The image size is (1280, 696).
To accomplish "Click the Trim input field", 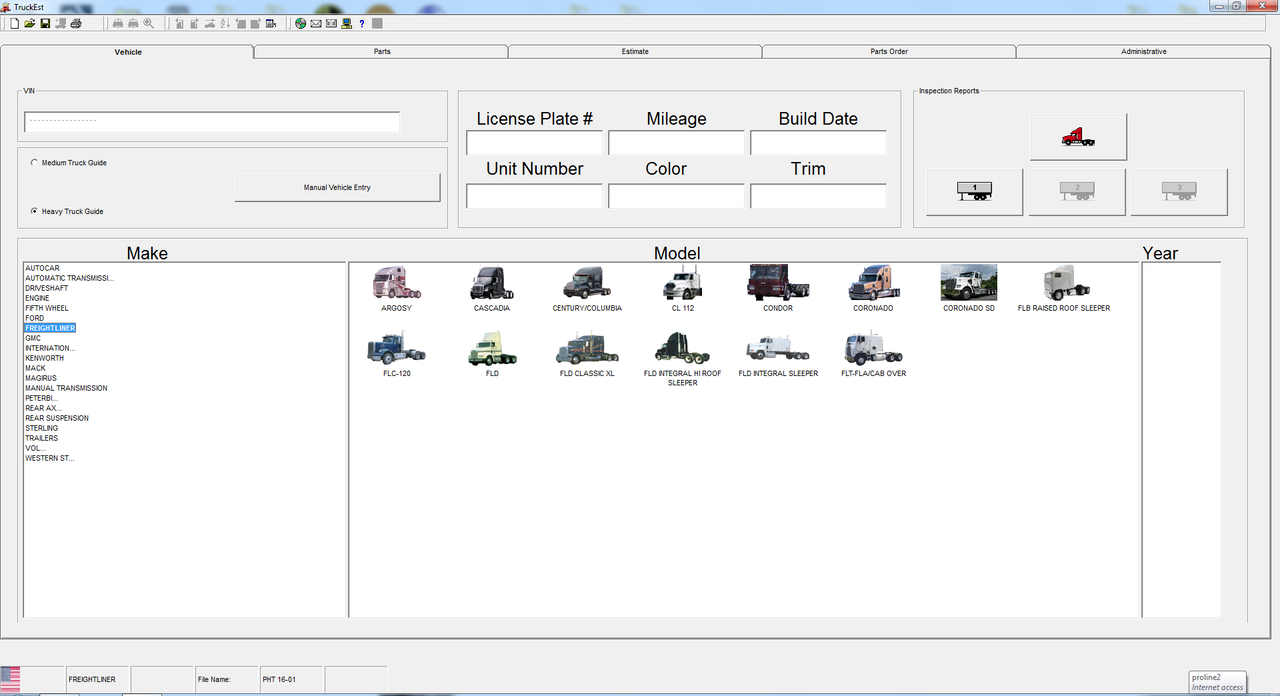I will [818, 196].
